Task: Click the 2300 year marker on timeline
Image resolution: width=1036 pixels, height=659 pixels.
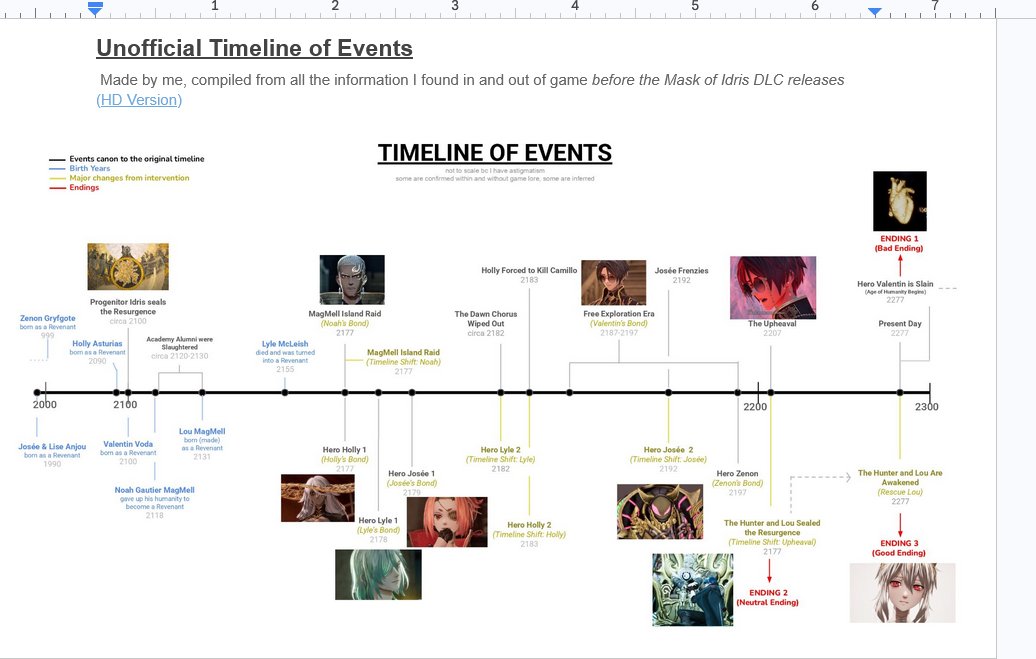Action: 926,407
